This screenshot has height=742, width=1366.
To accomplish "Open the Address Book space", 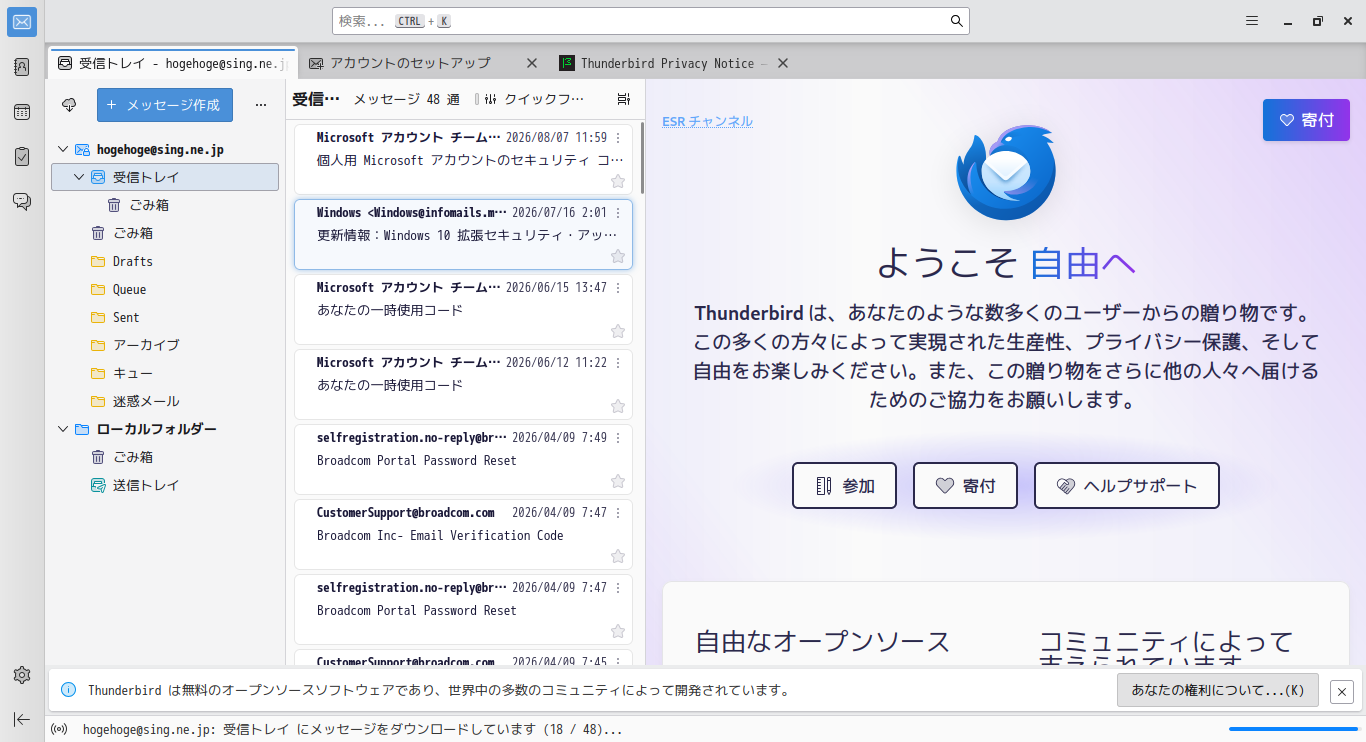I will [22, 67].
